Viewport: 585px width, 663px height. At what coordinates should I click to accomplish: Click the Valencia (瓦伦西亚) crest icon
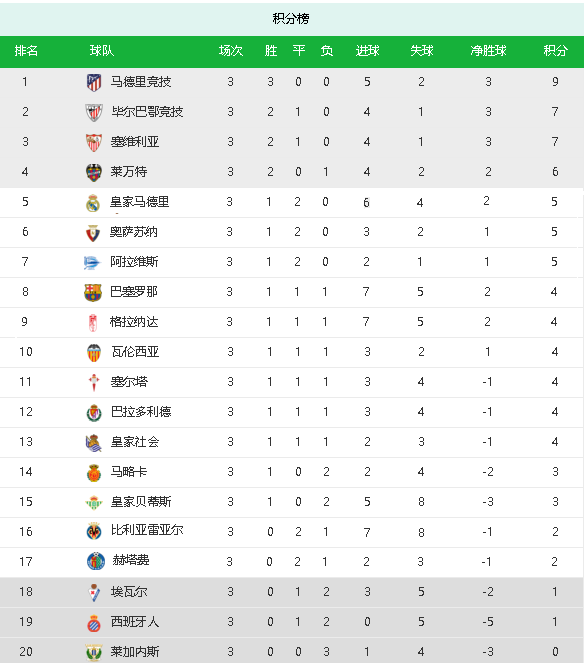[x=94, y=352]
